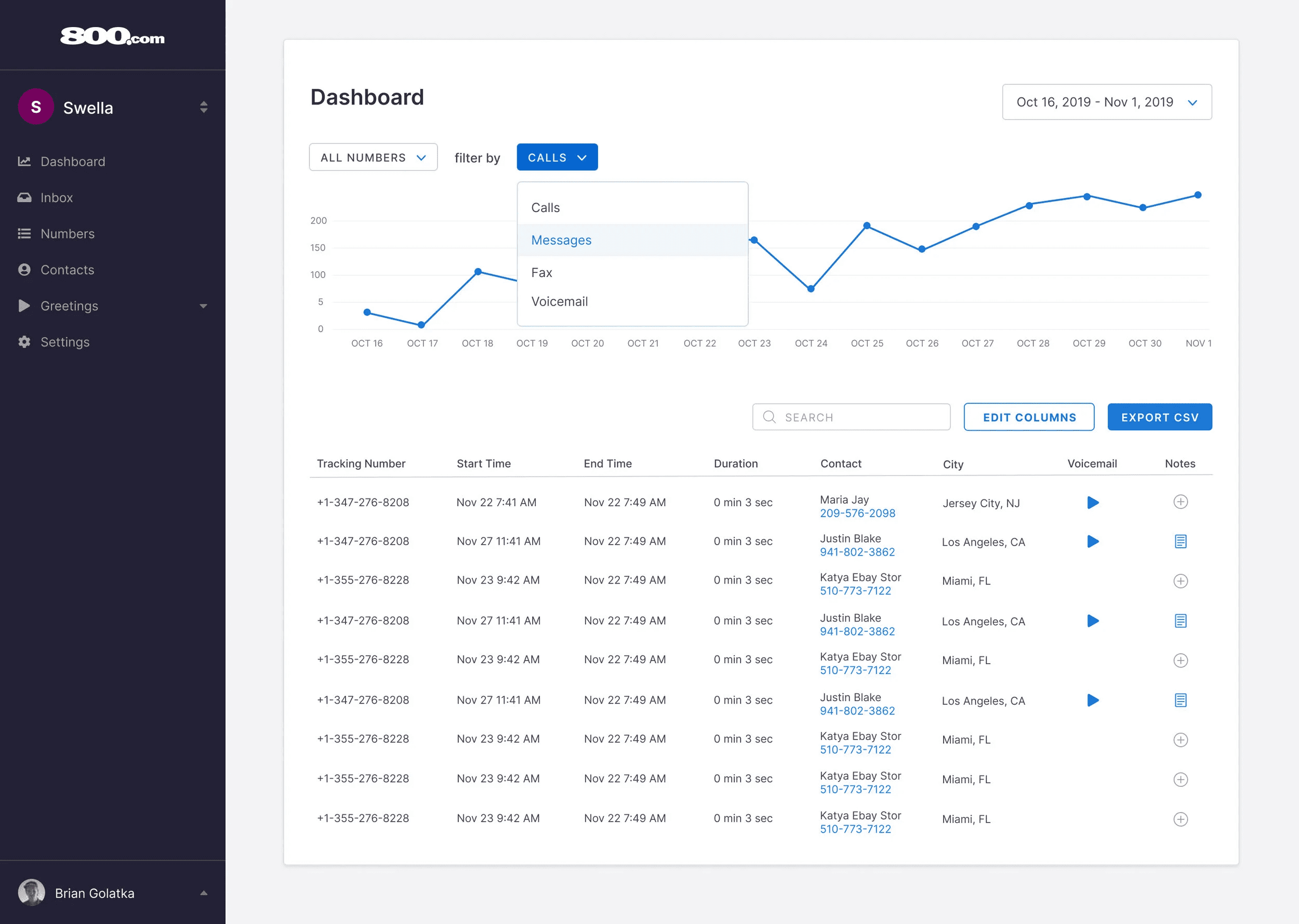
Task: Play voicemail for Maria Jay's call
Action: (1093, 503)
